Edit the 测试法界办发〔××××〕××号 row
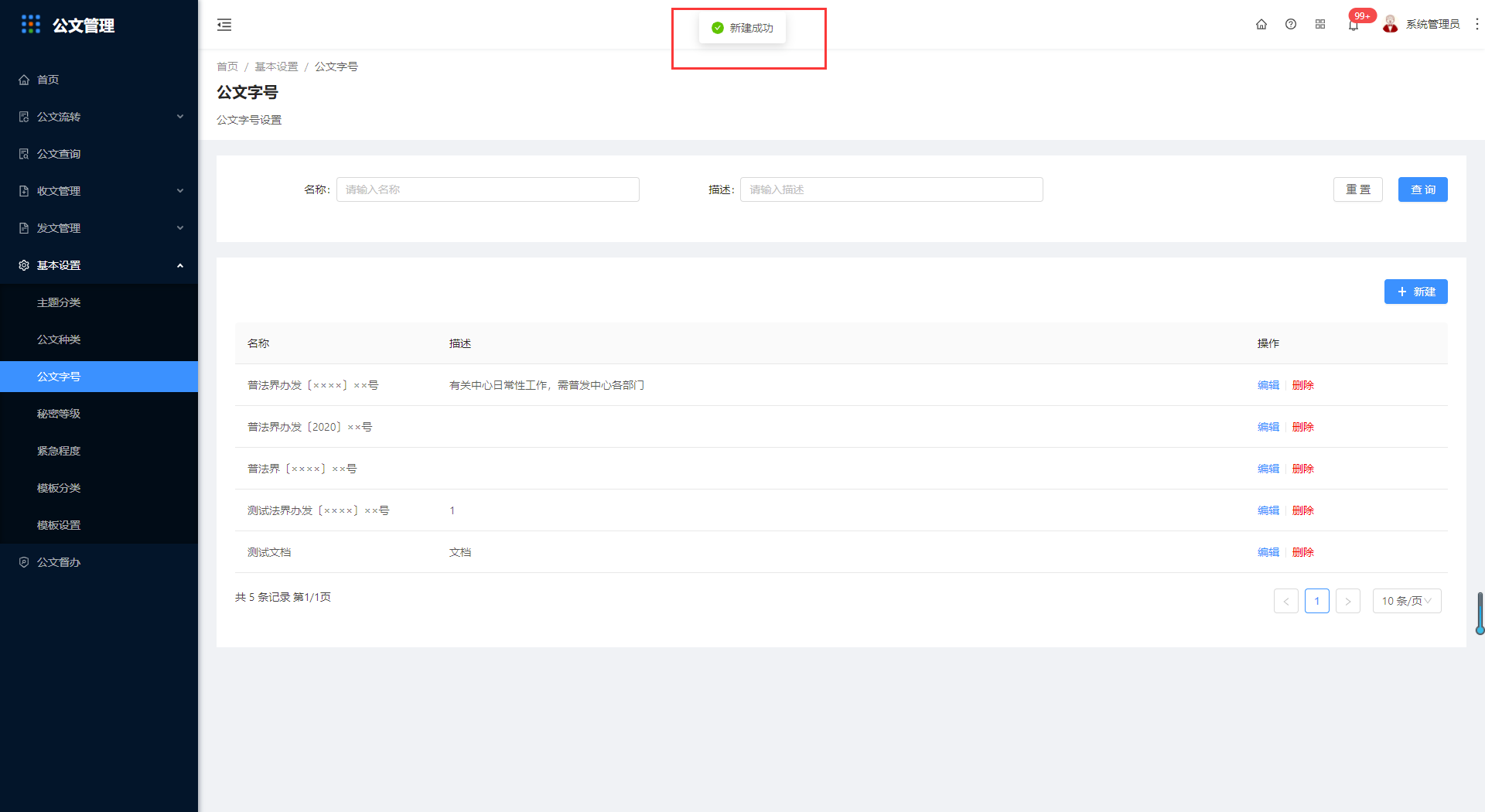 tap(1268, 510)
